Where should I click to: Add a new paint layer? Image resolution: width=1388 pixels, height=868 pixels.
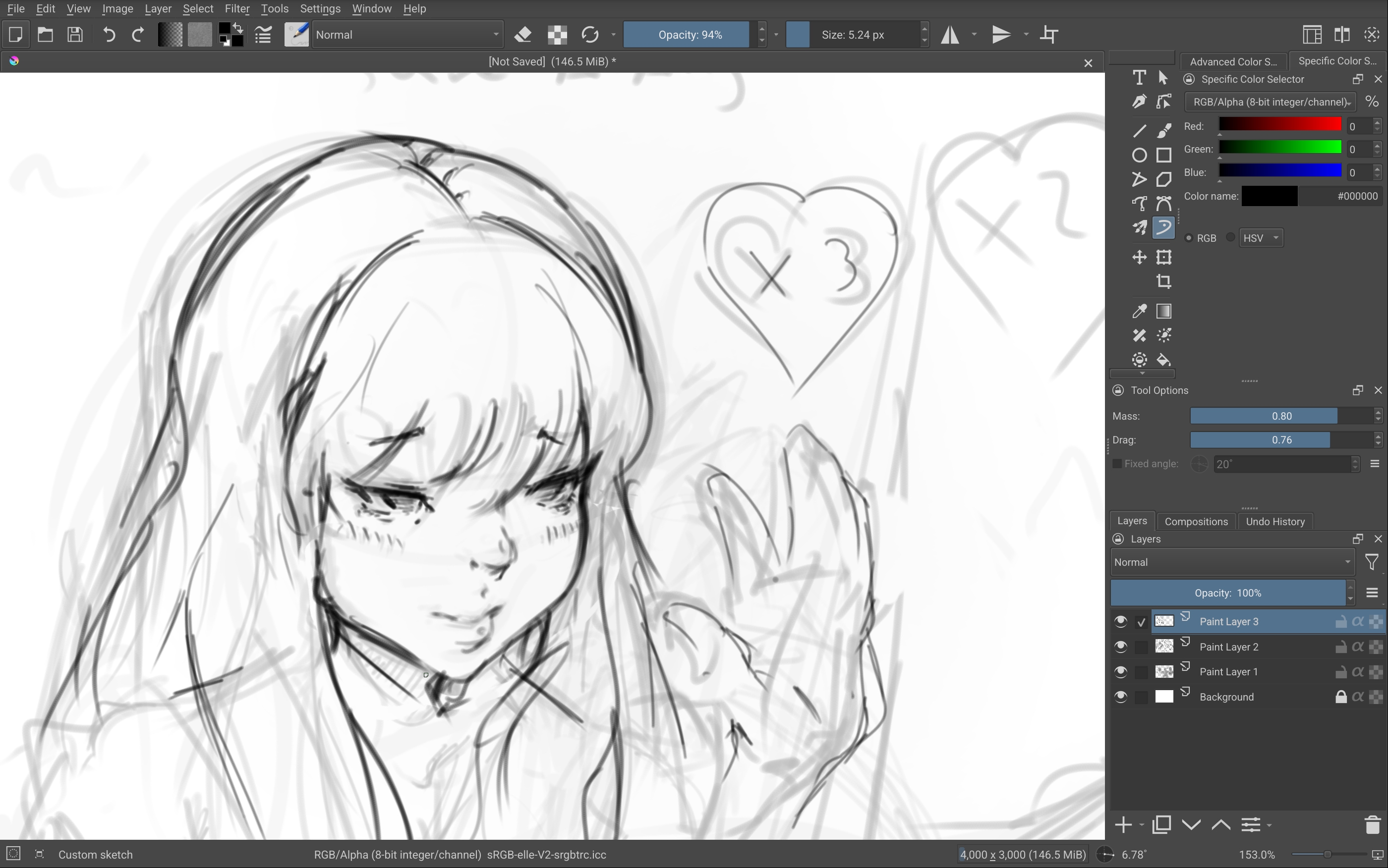coord(1123,825)
